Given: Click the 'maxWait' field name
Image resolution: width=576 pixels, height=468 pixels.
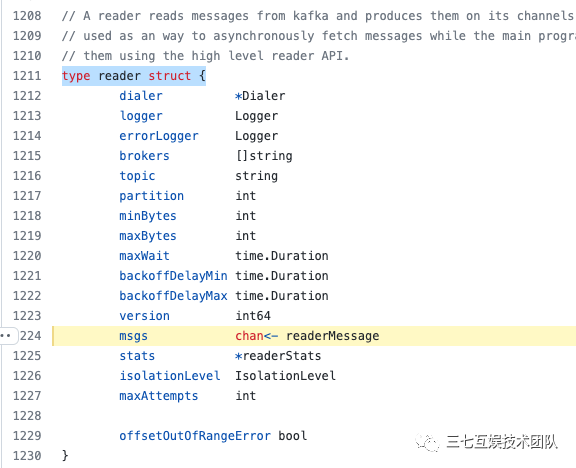Looking at the screenshot, I should click(144, 256).
